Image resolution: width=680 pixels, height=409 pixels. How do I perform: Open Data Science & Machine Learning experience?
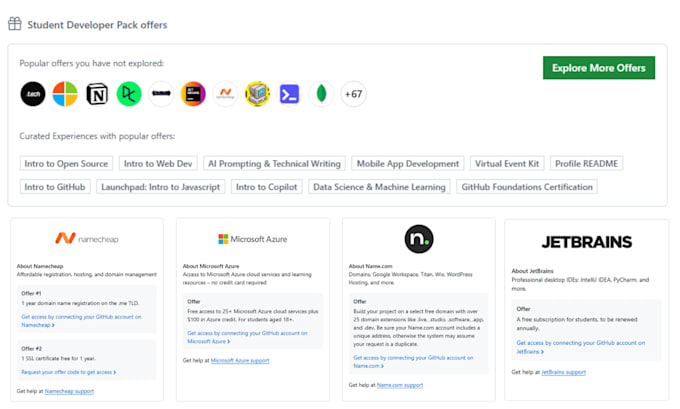379,187
